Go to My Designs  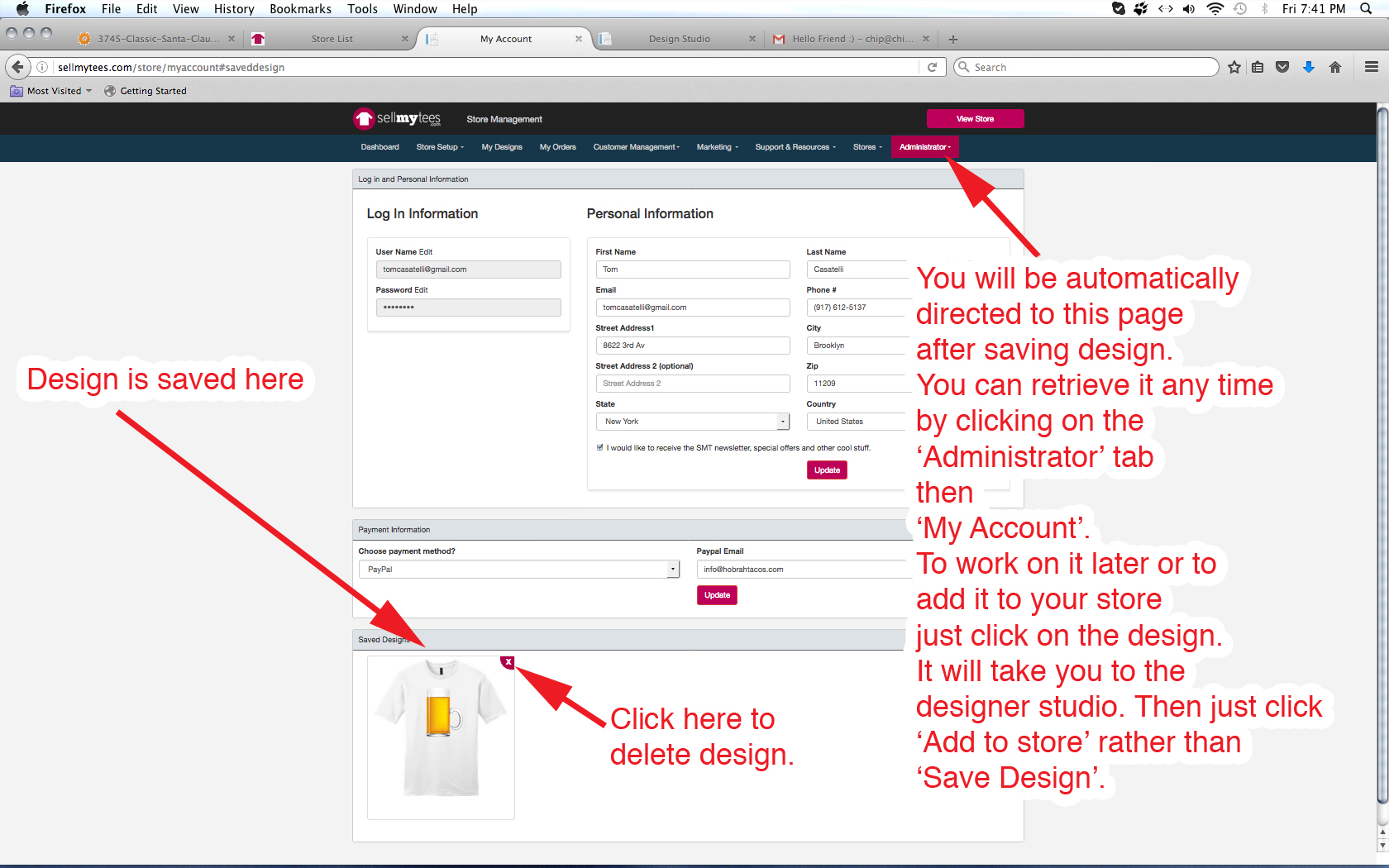click(x=502, y=147)
